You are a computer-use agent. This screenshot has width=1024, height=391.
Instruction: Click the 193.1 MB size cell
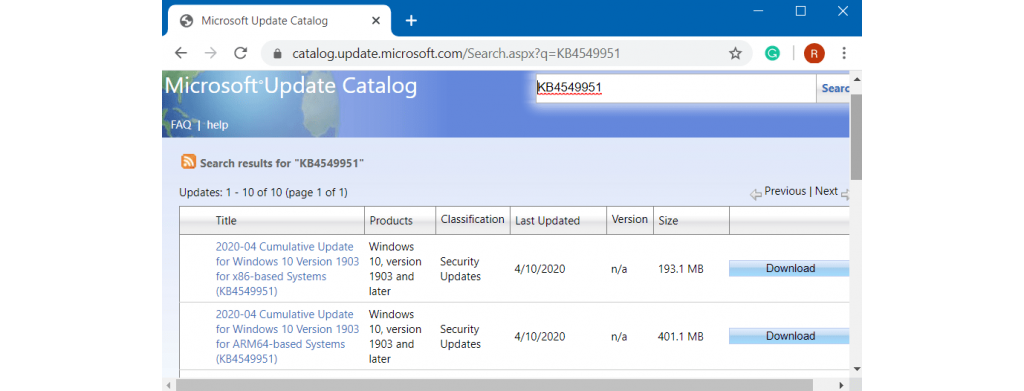[680, 269]
